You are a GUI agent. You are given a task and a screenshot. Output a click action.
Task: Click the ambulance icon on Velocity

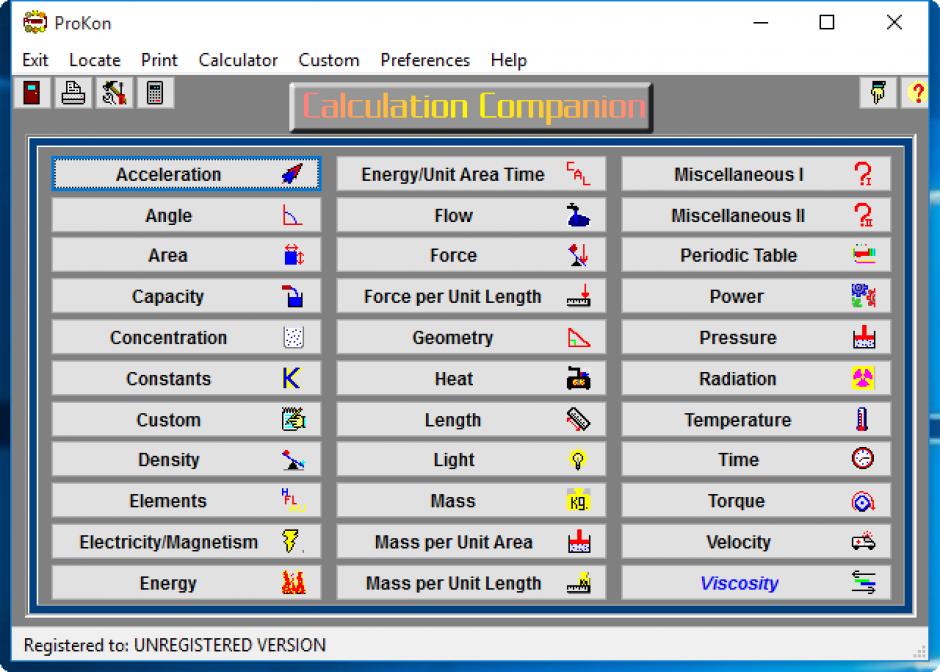tap(863, 541)
